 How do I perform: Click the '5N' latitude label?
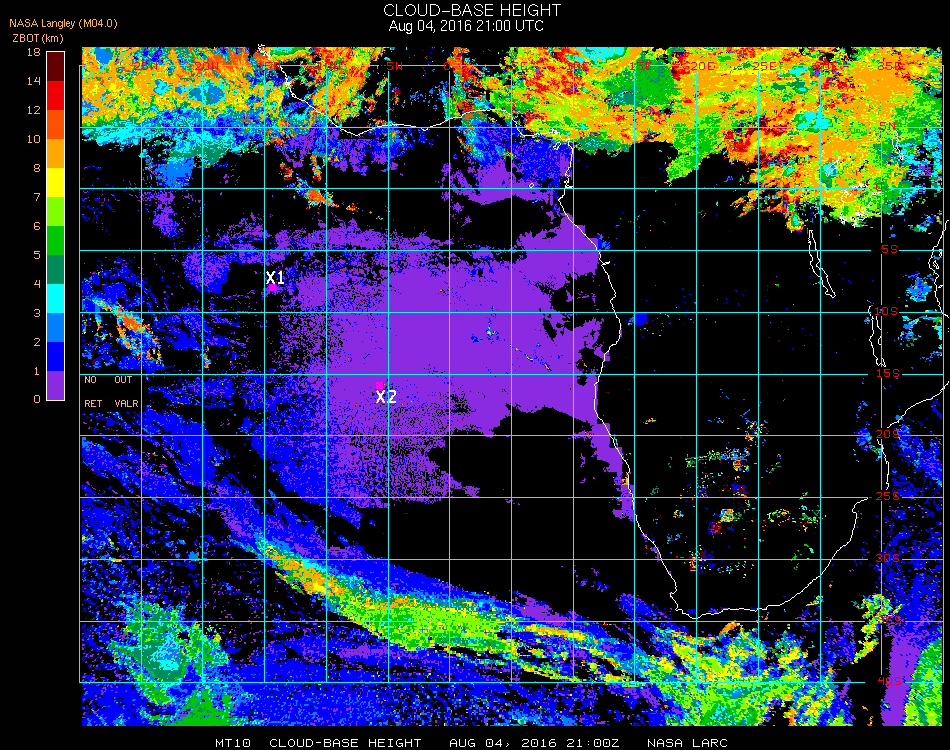[x=888, y=126]
